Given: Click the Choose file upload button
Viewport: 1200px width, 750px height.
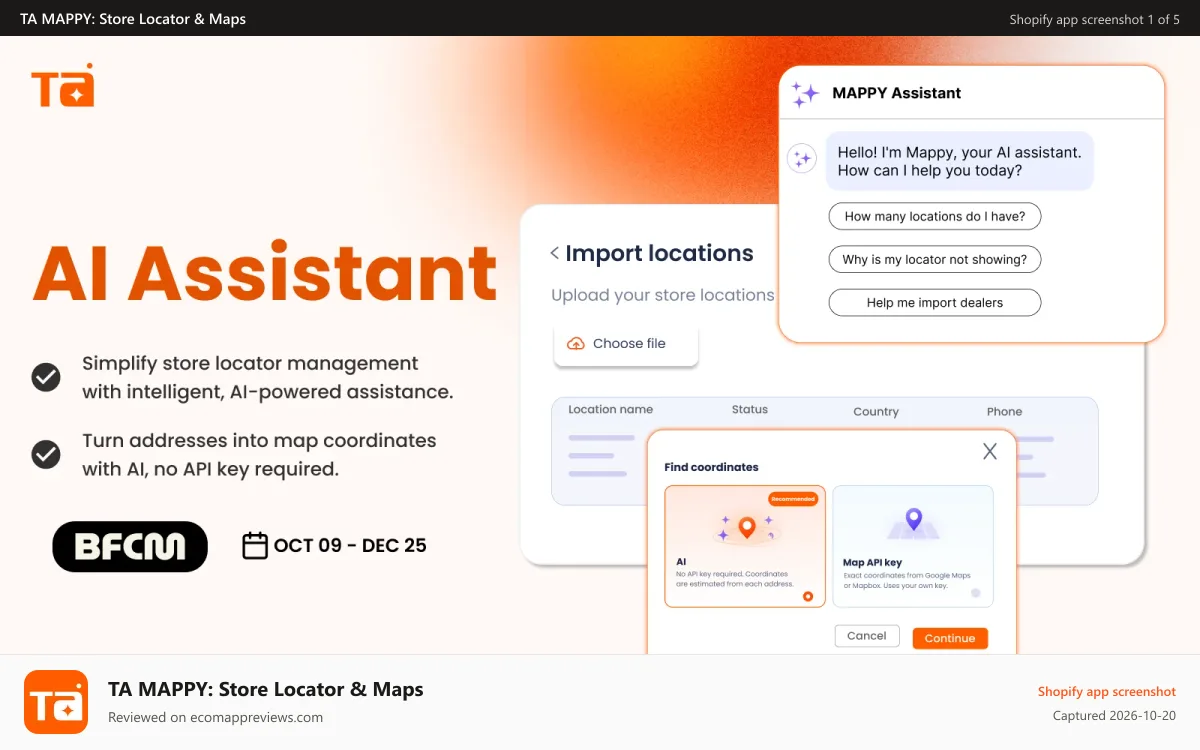Looking at the screenshot, I should coord(626,344).
